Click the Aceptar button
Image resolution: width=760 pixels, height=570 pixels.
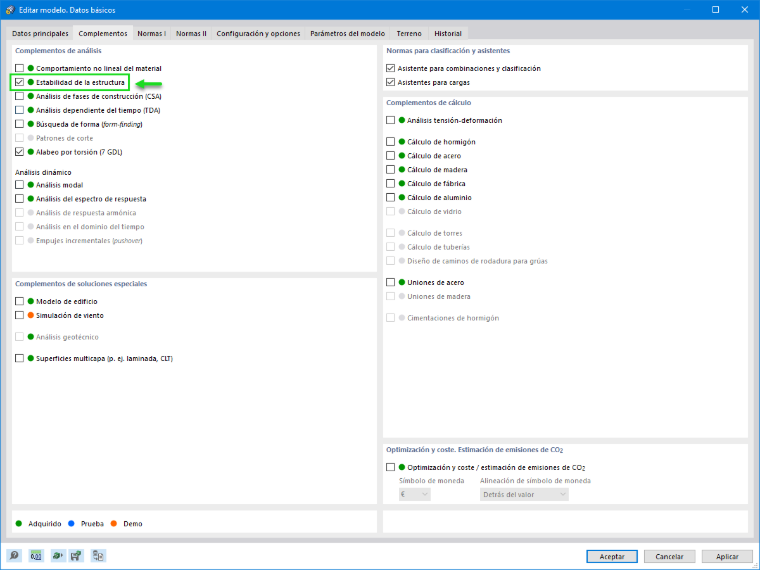[612, 556]
